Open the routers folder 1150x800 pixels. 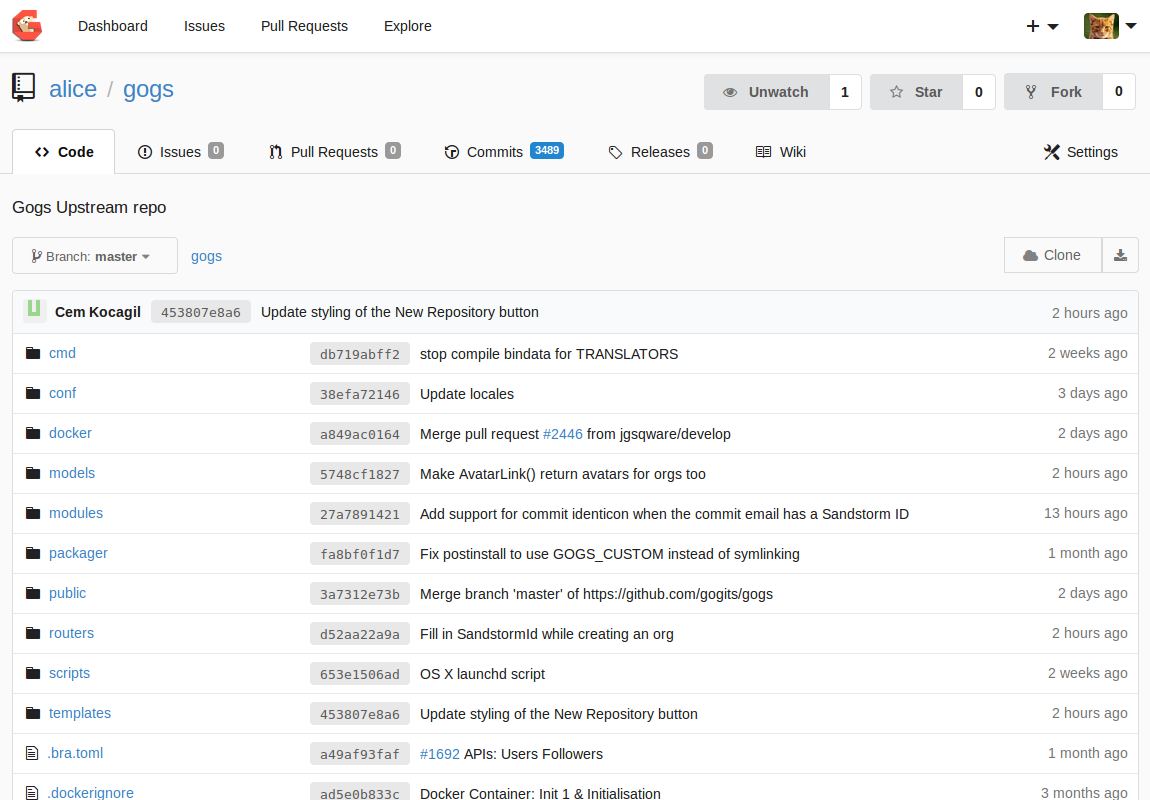point(71,633)
